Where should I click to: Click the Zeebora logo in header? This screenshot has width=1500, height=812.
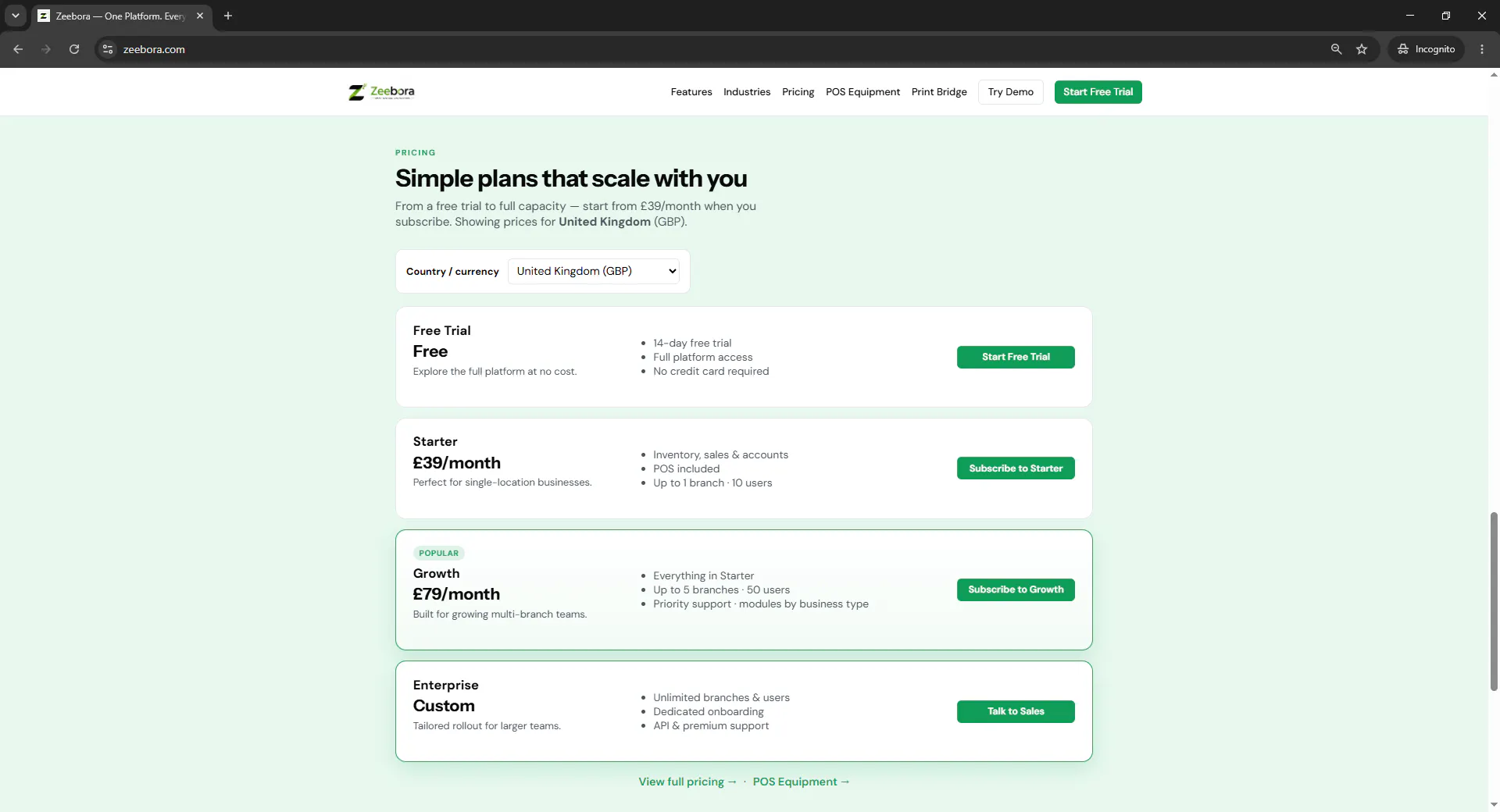[381, 92]
